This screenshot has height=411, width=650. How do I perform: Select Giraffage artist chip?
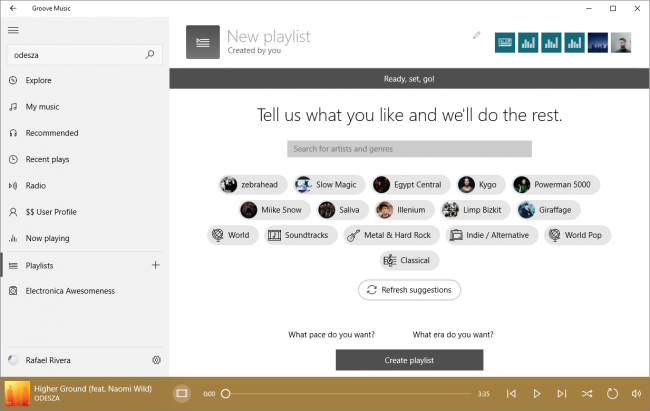pyautogui.click(x=548, y=210)
